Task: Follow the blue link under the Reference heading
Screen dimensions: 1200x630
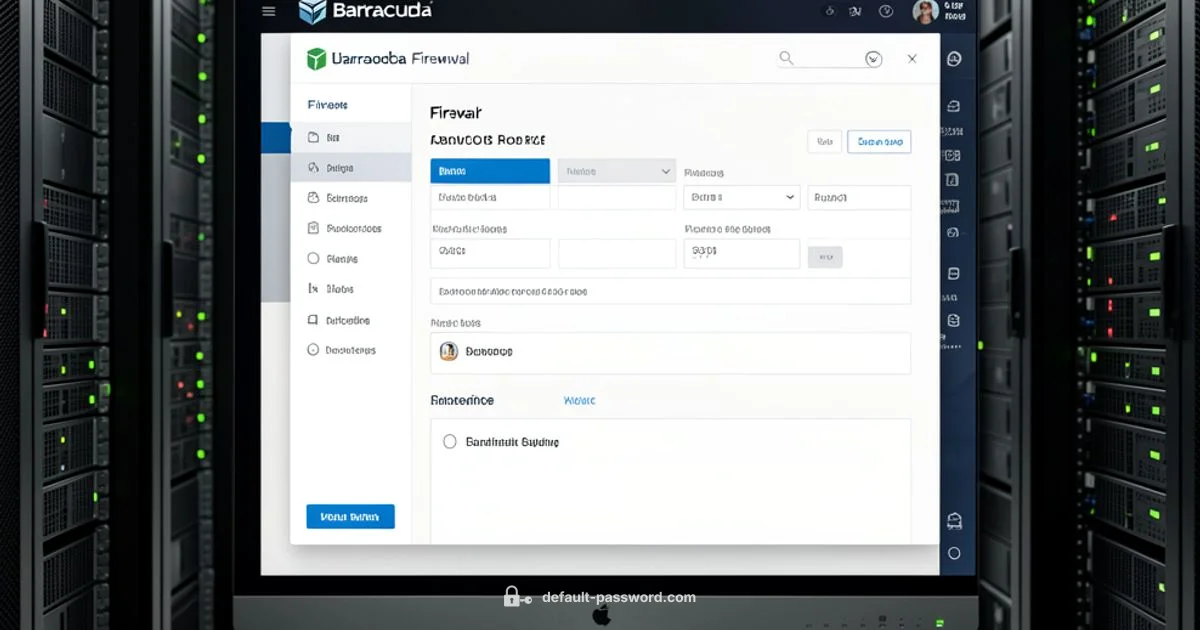Action: (x=580, y=400)
